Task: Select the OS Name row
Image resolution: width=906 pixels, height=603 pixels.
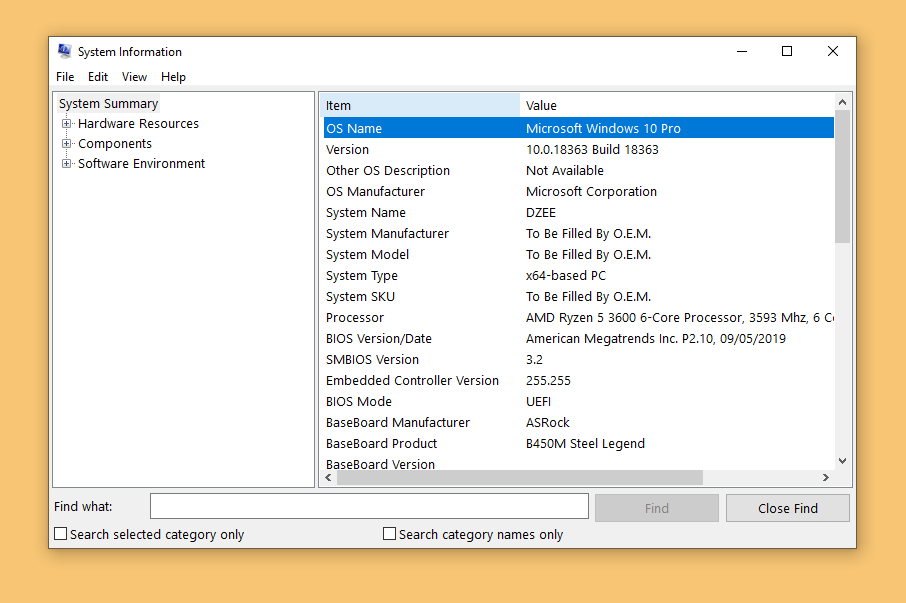Action: tap(578, 128)
